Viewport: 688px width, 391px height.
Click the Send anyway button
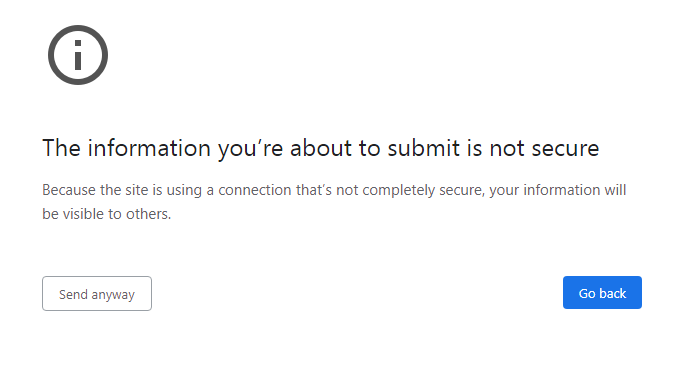(x=97, y=294)
